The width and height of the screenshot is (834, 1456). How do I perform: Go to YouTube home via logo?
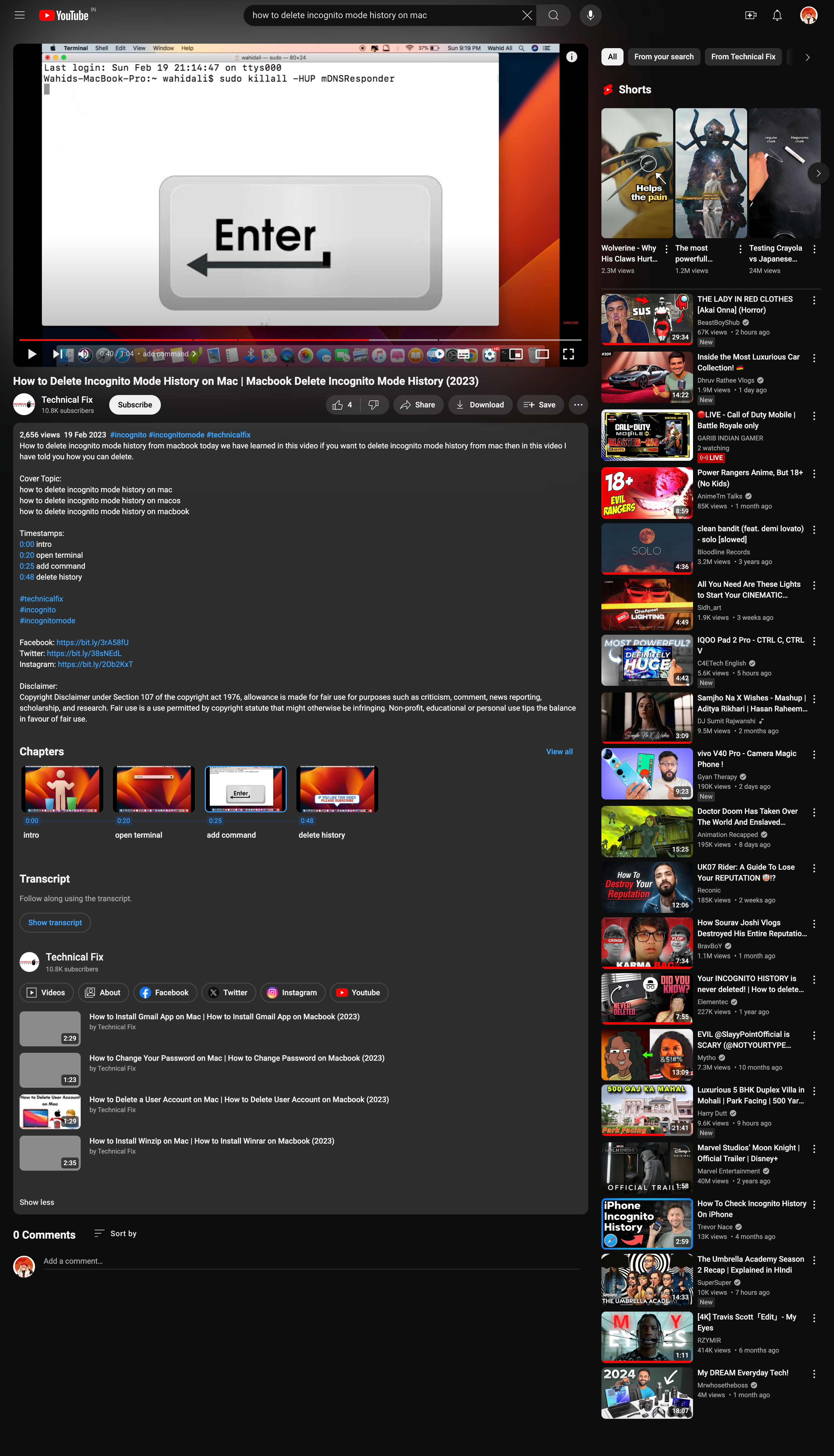tap(64, 15)
